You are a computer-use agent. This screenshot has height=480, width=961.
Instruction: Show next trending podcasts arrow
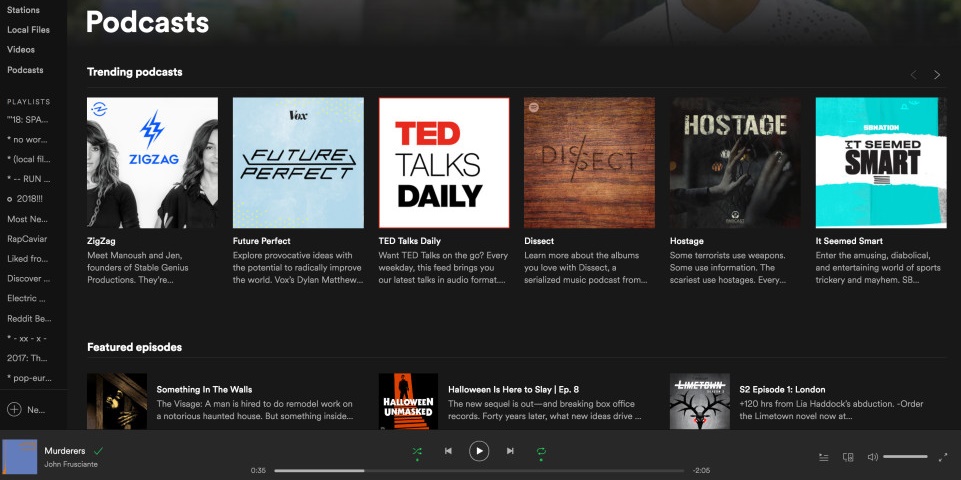click(x=936, y=75)
